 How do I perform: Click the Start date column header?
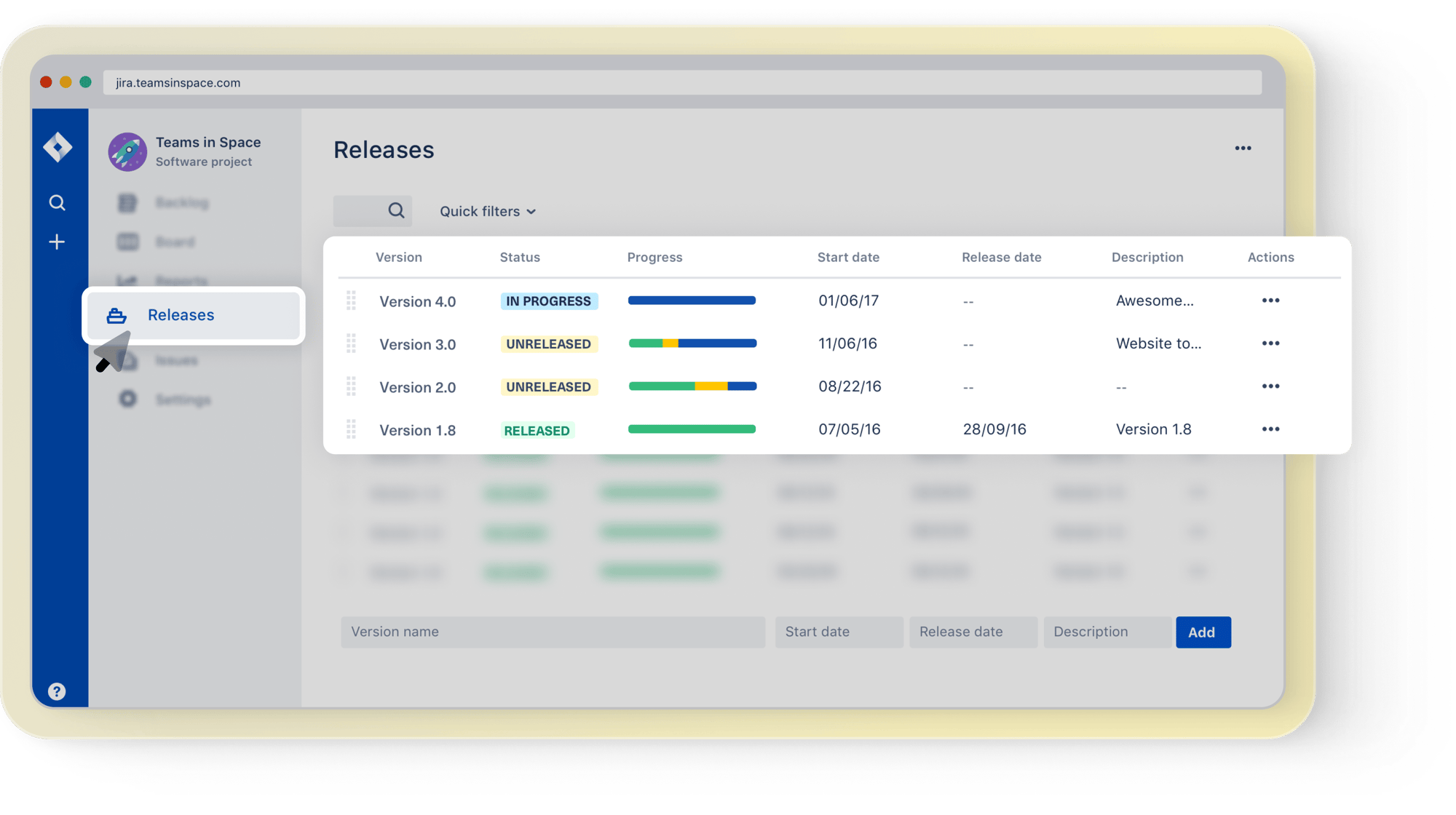click(x=848, y=257)
